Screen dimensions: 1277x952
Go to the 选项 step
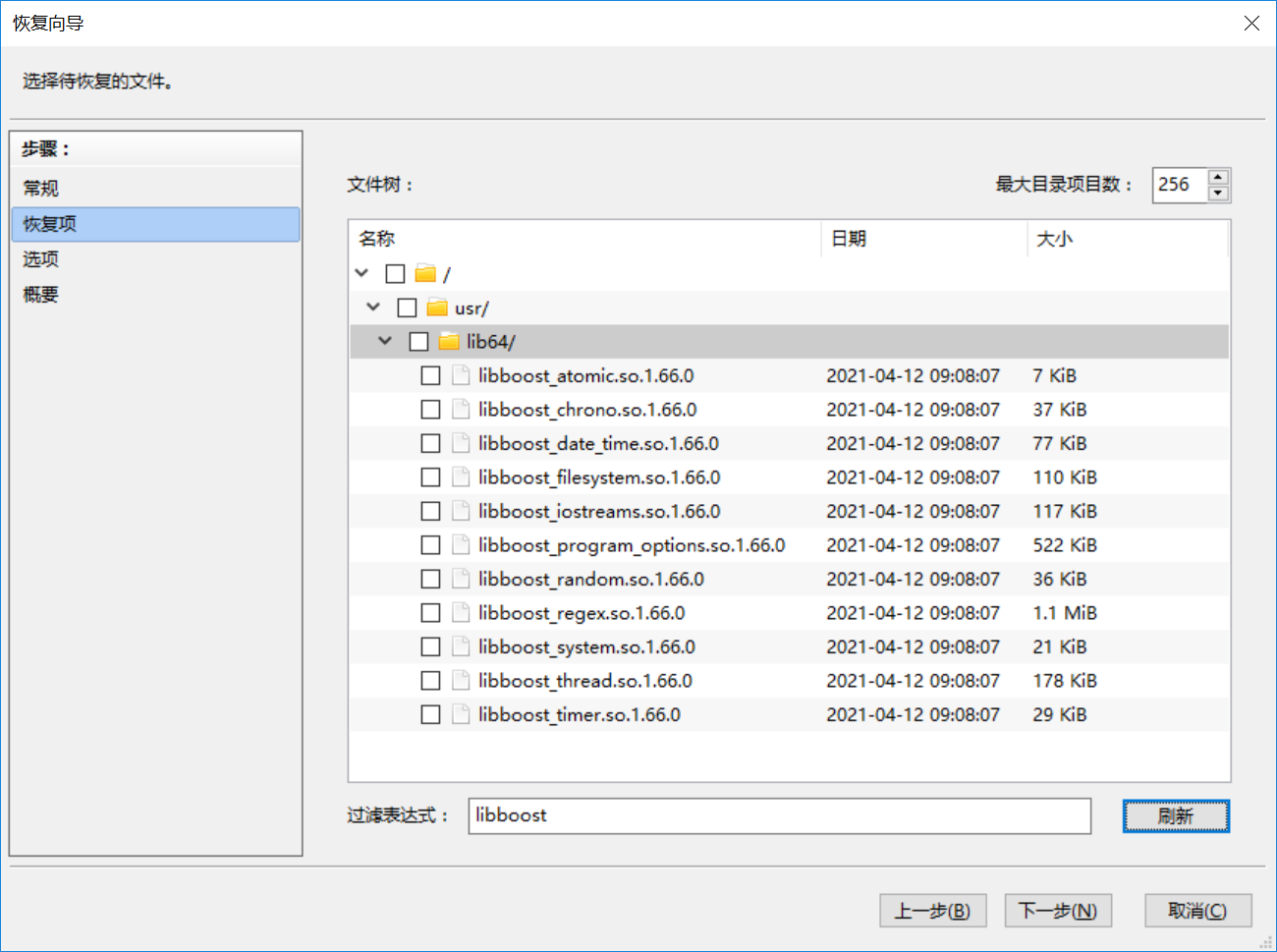(x=41, y=259)
